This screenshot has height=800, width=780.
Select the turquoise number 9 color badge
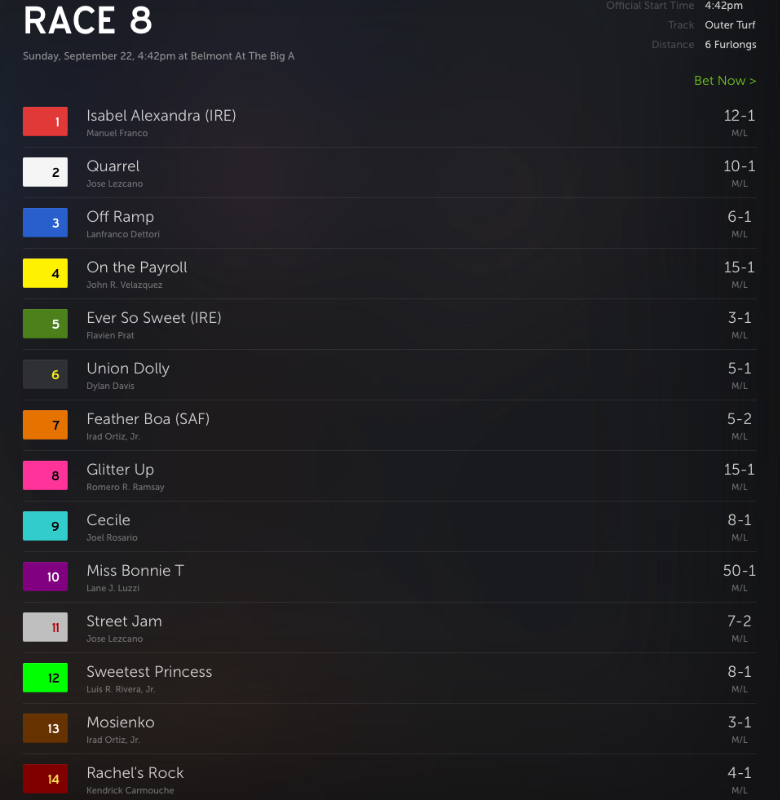pyautogui.click(x=45, y=526)
